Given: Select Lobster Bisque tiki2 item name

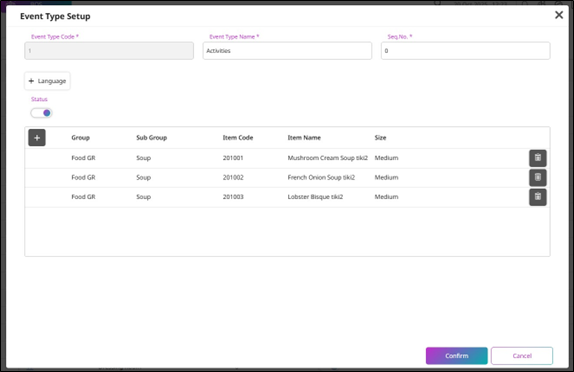Looking at the screenshot, I should [315, 197].
